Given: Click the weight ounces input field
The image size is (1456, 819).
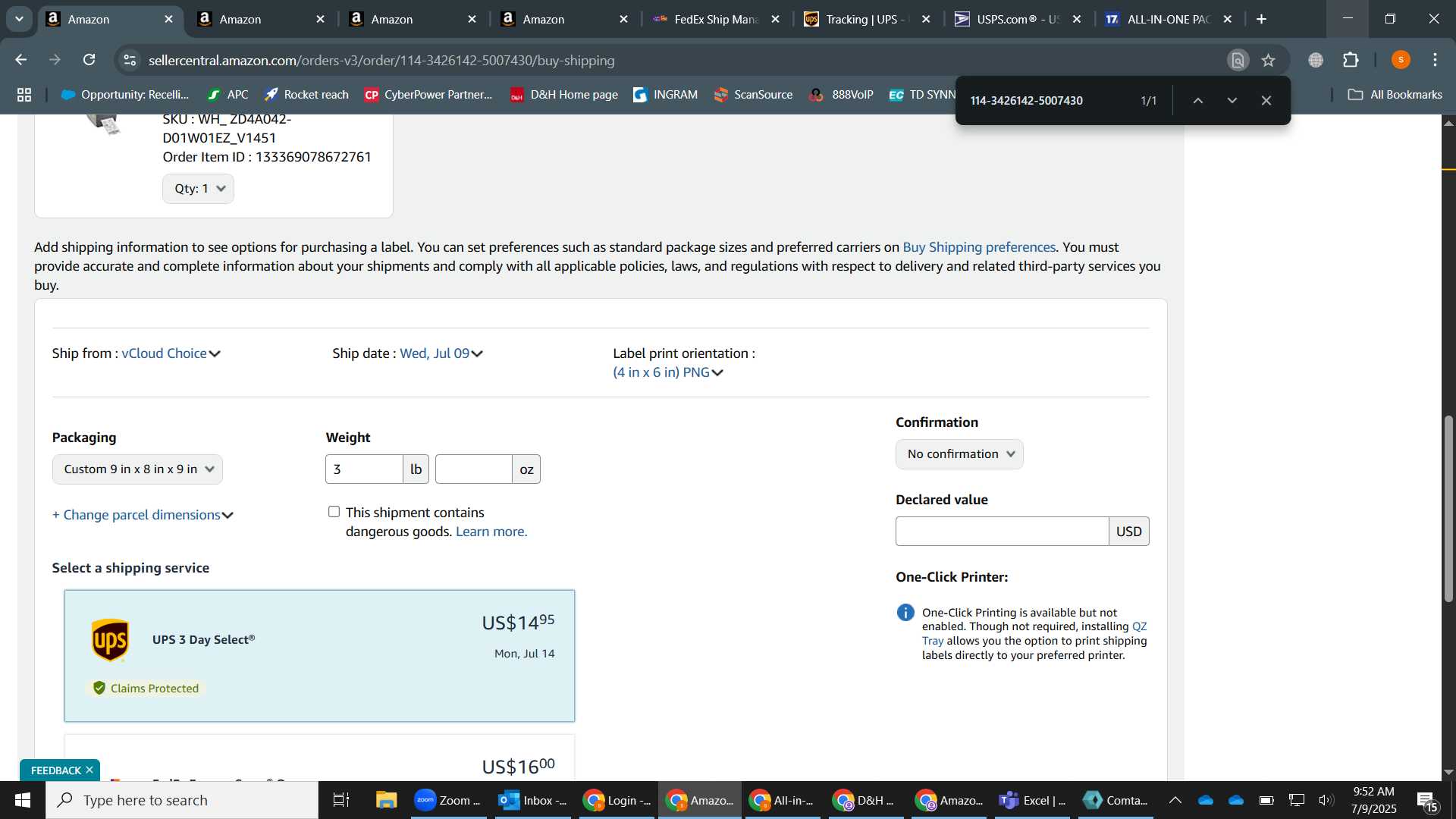Looking at the screenshot, I should point(474,469).
